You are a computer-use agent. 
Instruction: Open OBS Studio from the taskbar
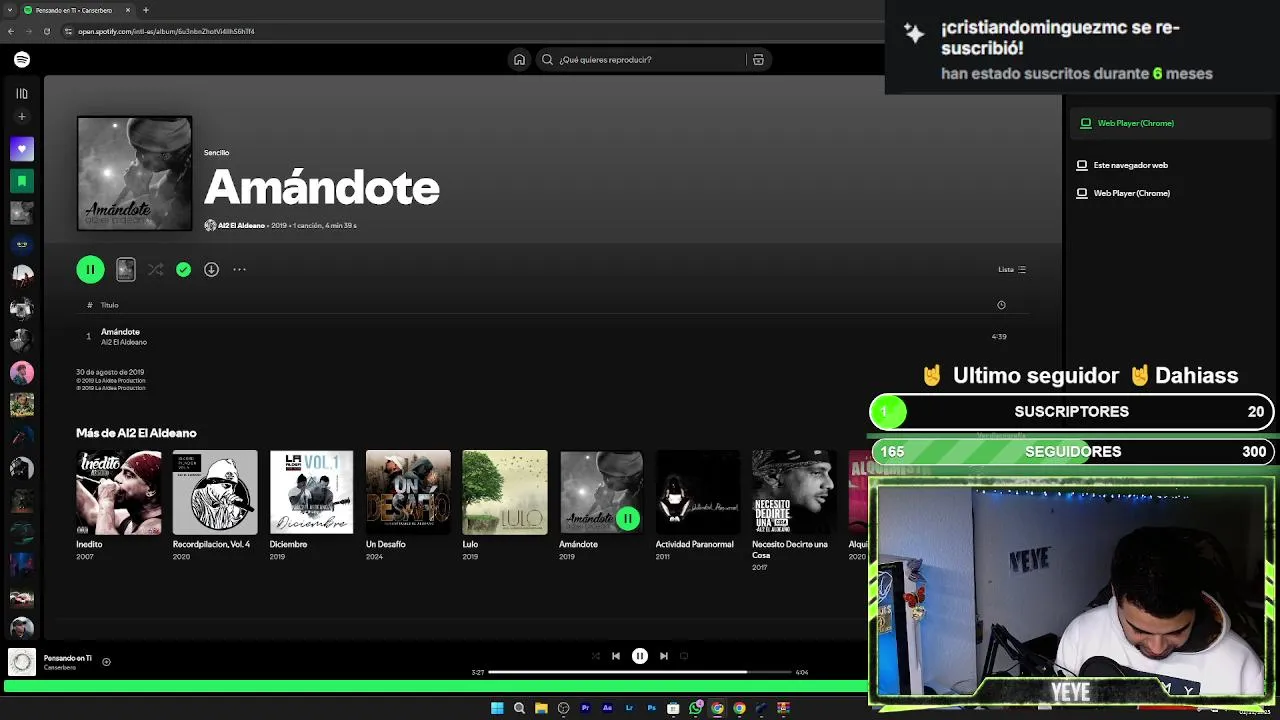pos(563,708)
